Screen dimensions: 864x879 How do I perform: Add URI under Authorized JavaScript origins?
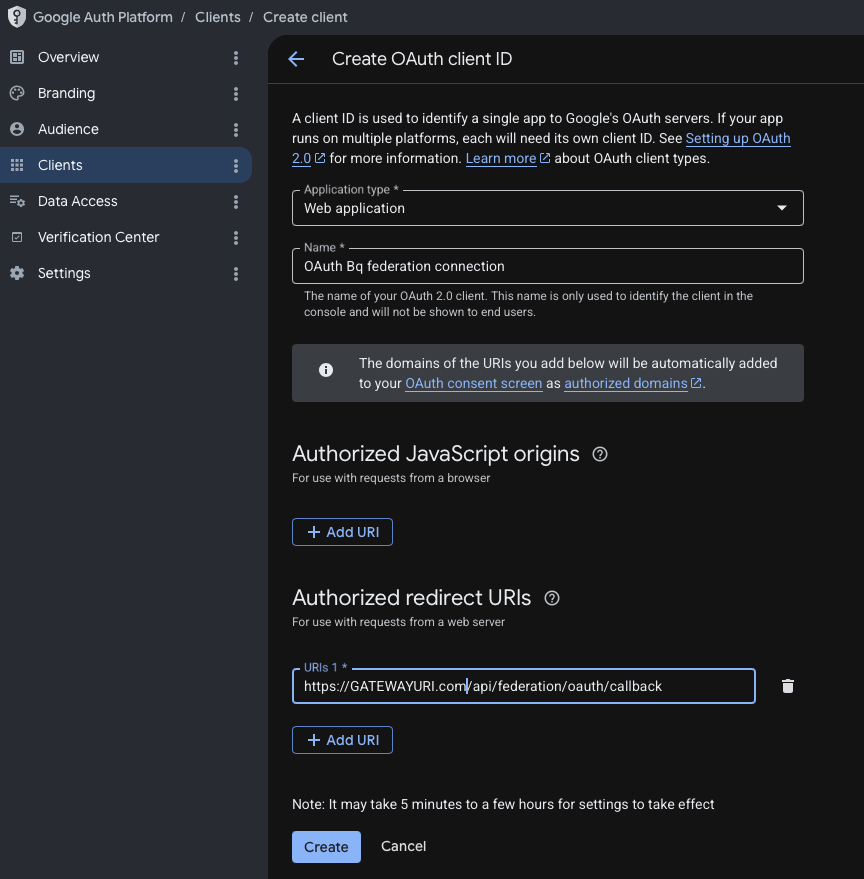(342, 532)
